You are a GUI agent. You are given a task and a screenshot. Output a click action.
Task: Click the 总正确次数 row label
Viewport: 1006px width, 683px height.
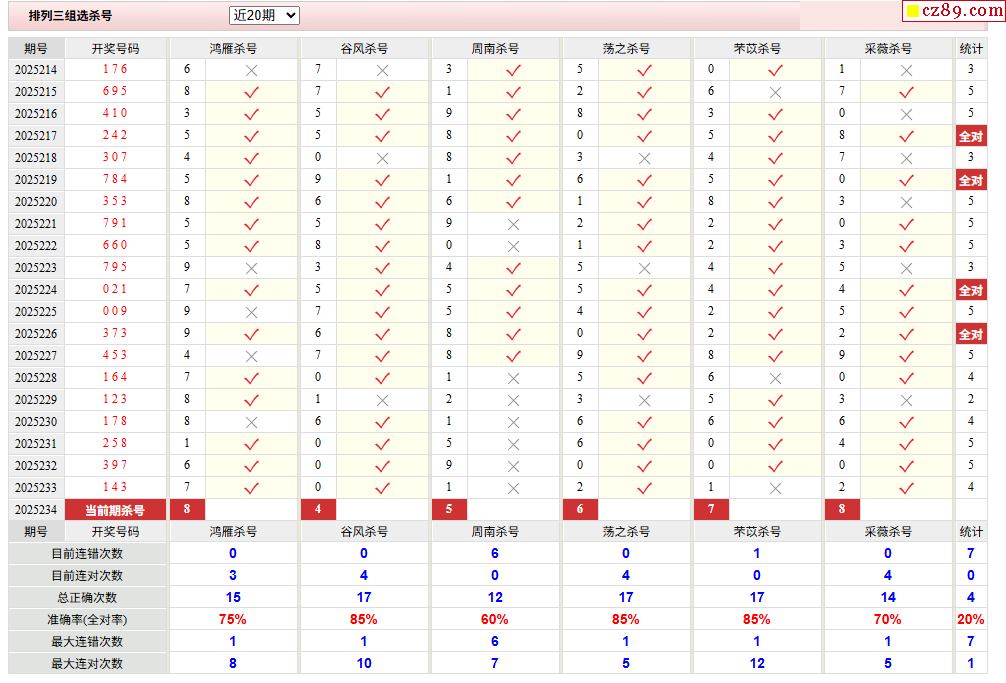[87, 598]
